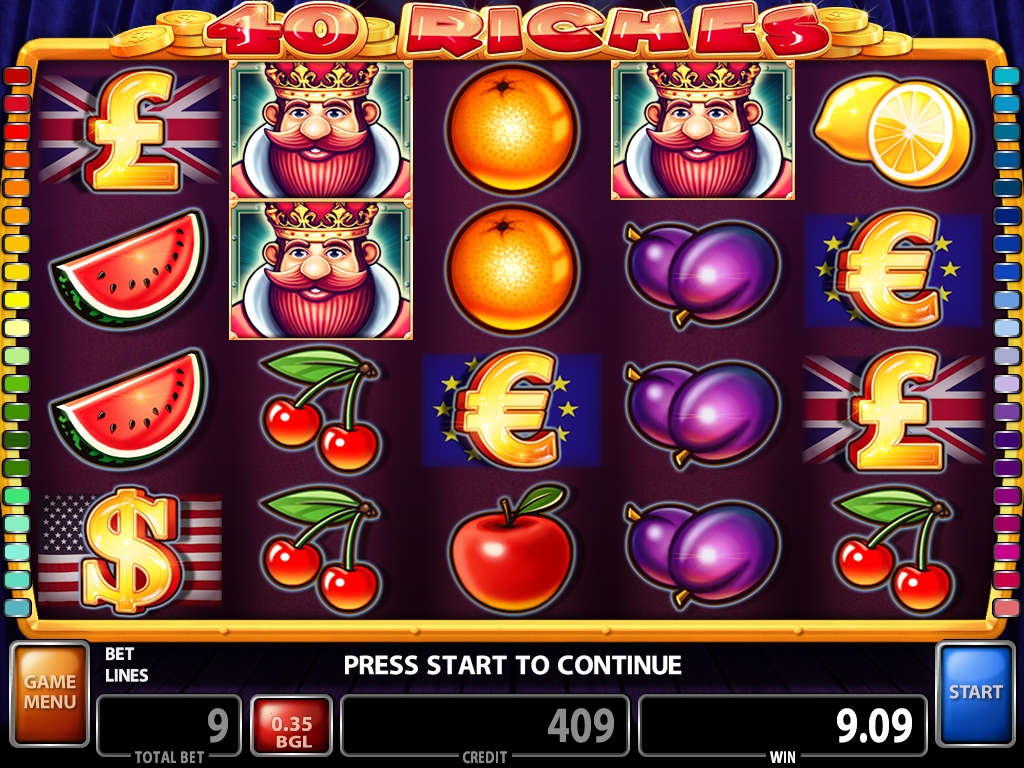
Task: Click the lemon symbol on the reels
Action: 893,131
